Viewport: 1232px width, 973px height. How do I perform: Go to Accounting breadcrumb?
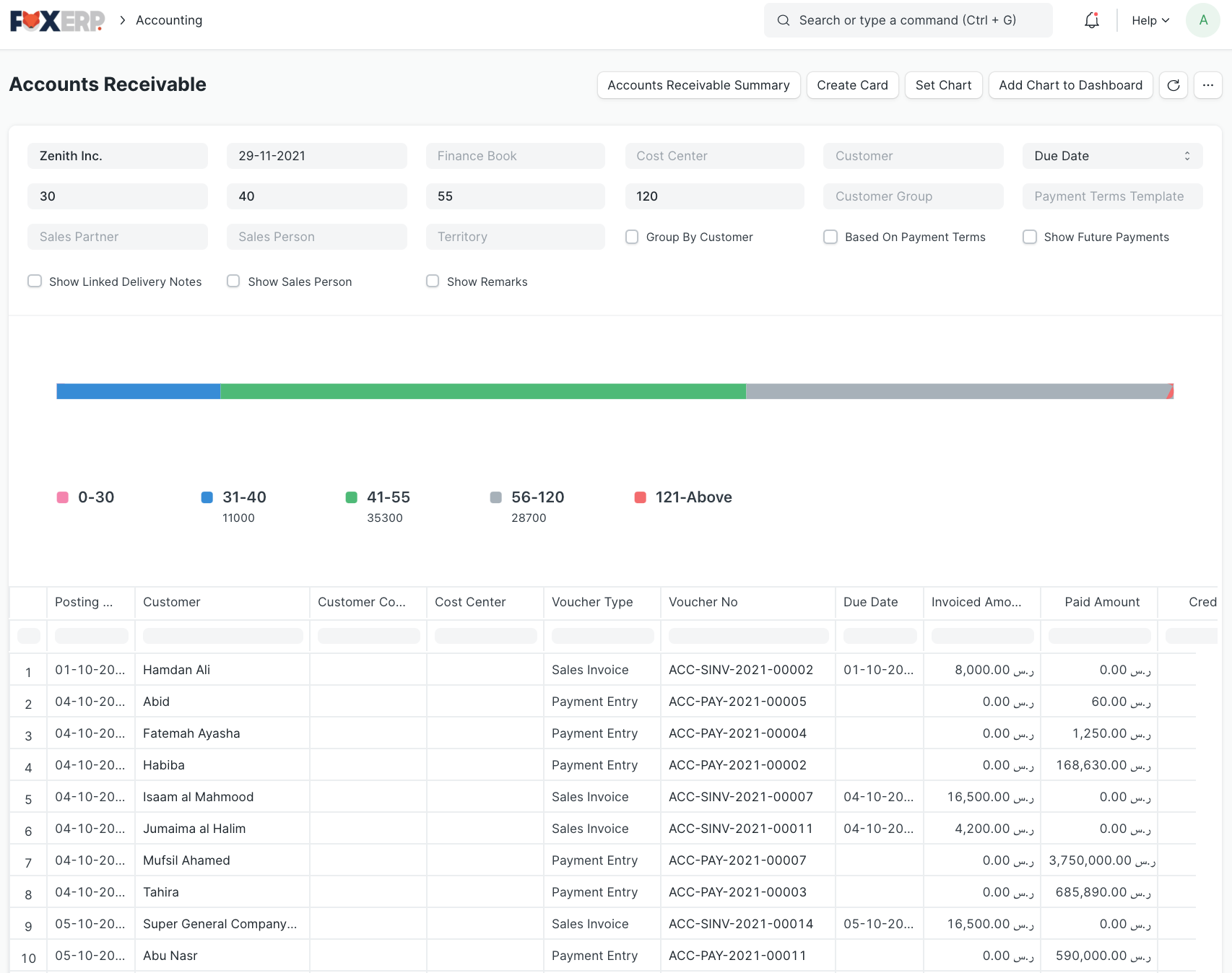169,20
